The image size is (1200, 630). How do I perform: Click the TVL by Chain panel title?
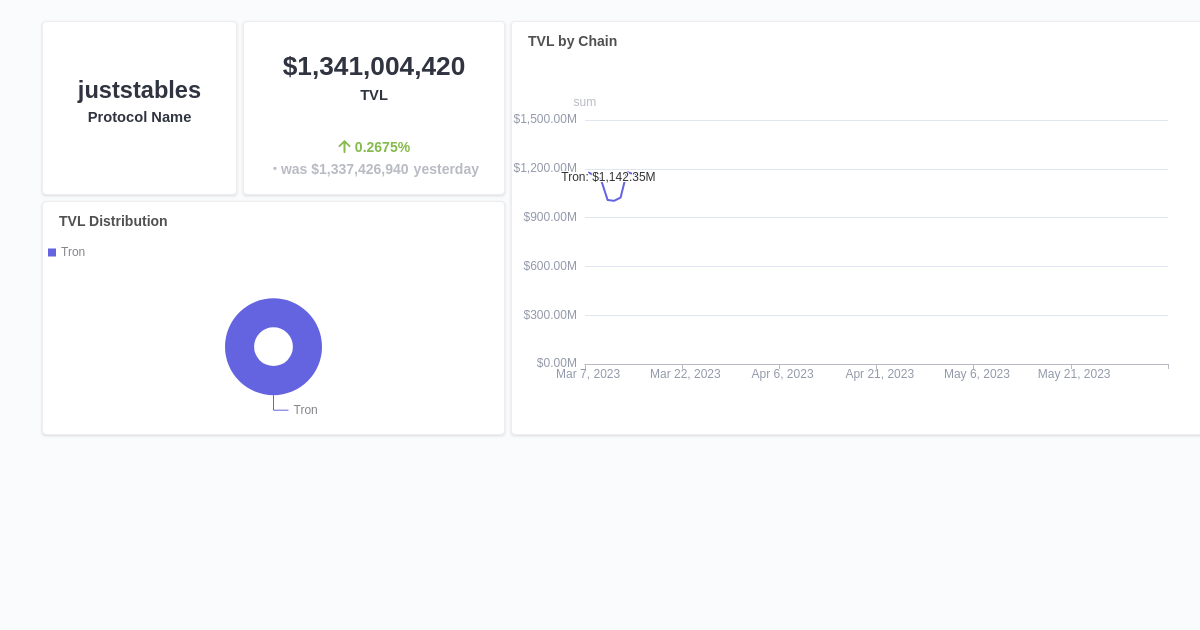click(x=572, y=41)
